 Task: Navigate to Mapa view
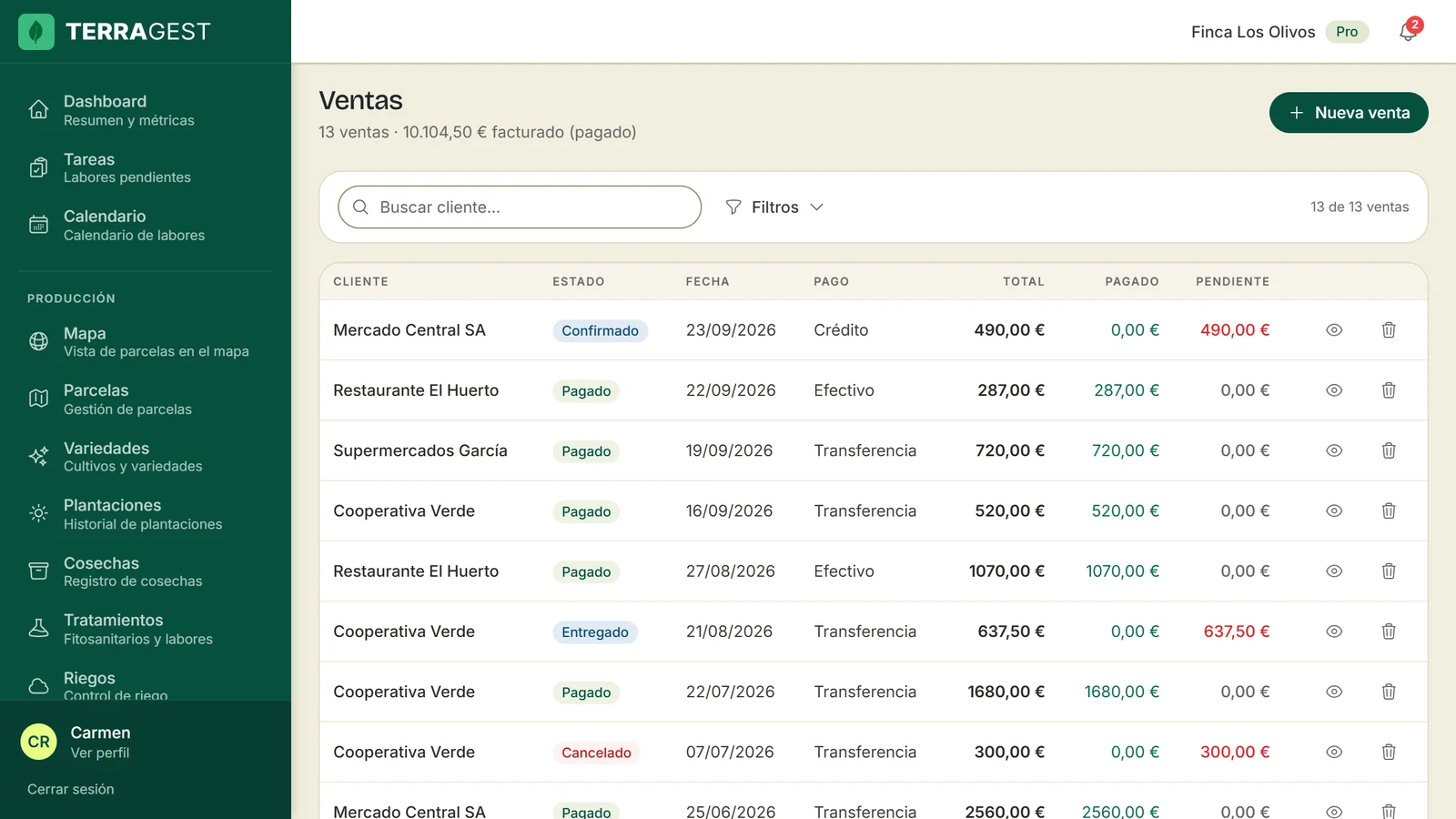pyautogui.click(x=146, y=342)
